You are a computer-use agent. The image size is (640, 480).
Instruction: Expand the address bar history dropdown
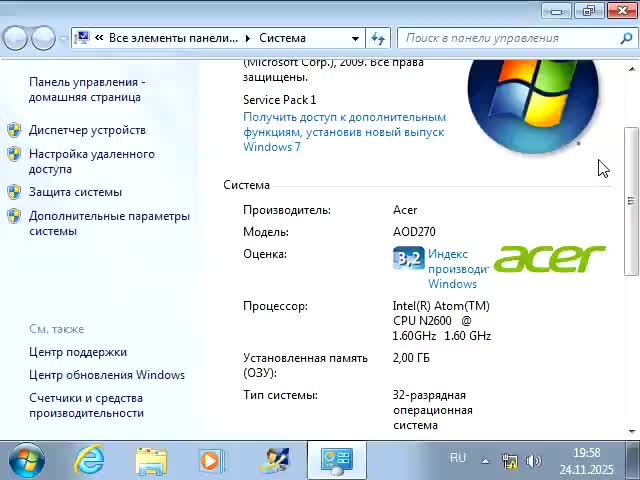(x=355, y=38)
